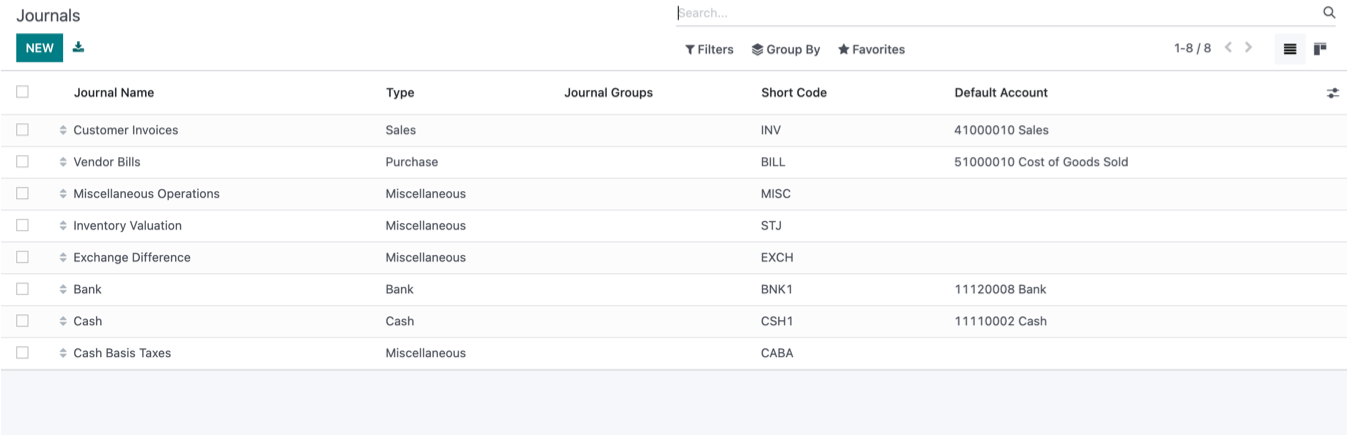Viewport: 1347px width, 435px height.
Task: Click the NEW button
Action: pos(39,48)
